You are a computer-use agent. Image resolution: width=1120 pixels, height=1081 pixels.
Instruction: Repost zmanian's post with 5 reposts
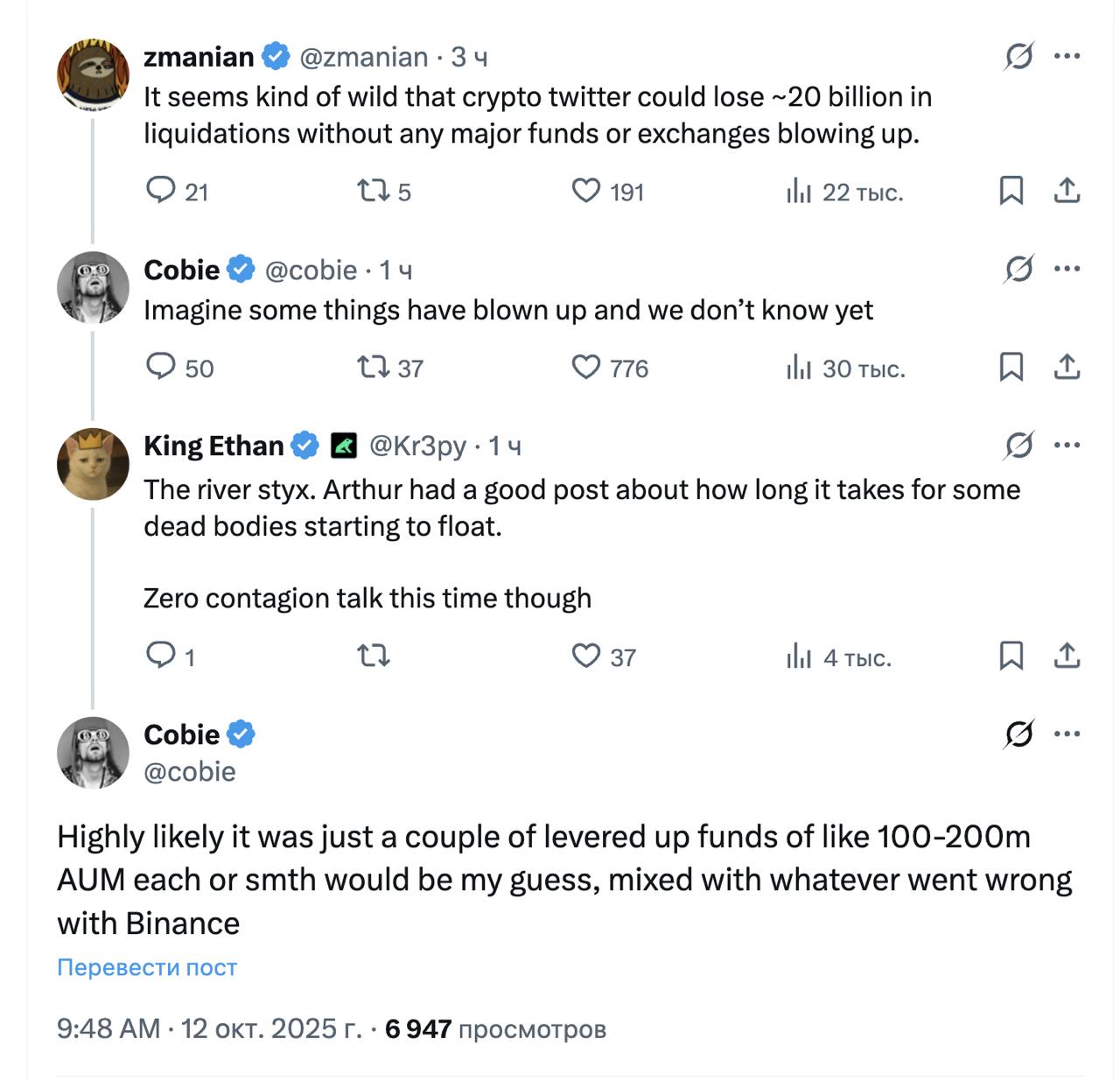coord(374,191)
